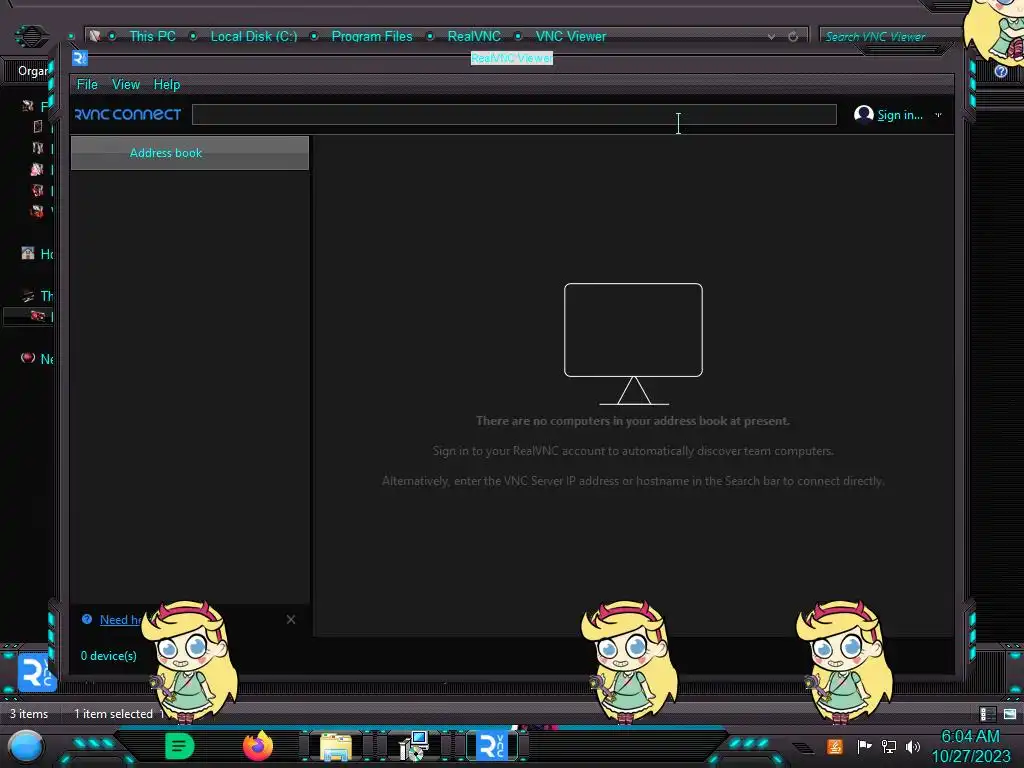This screenshot has width=1024, height=768.
Task: Click the Search VNC Viewer box in Explorer
Action: (x=891, y=37)
